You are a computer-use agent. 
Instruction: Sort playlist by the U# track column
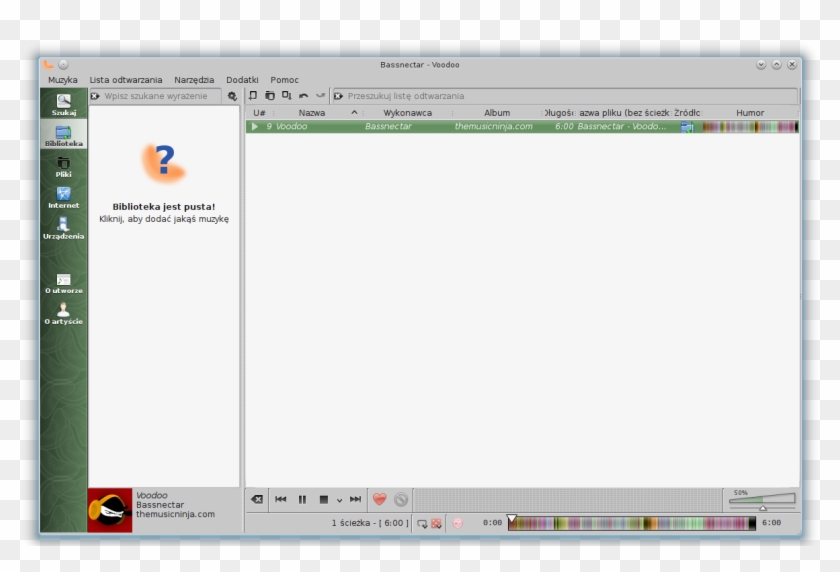259,113
